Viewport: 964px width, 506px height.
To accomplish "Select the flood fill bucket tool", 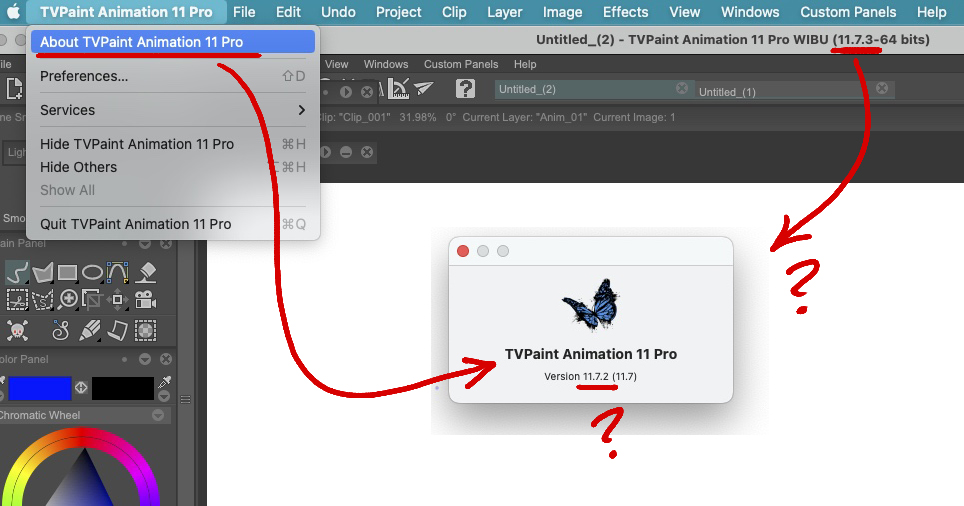I will [x=146, y=272].
